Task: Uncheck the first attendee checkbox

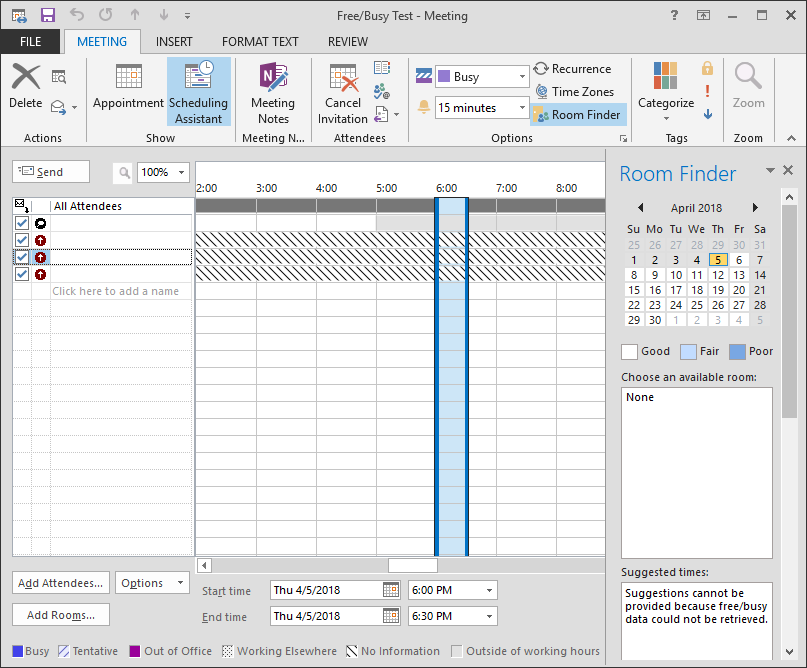Action: point(24,224)
